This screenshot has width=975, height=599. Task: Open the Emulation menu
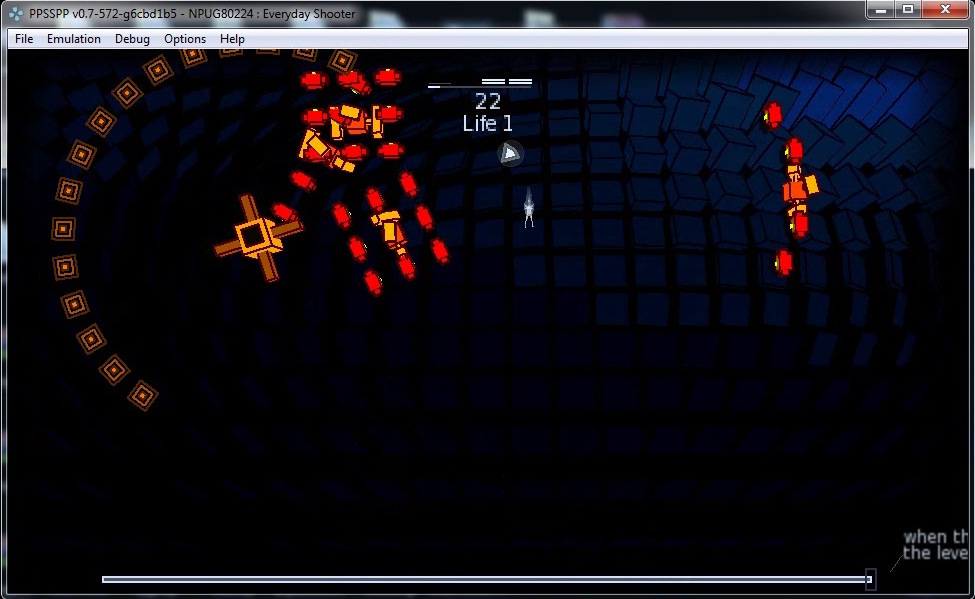(74, 39)
